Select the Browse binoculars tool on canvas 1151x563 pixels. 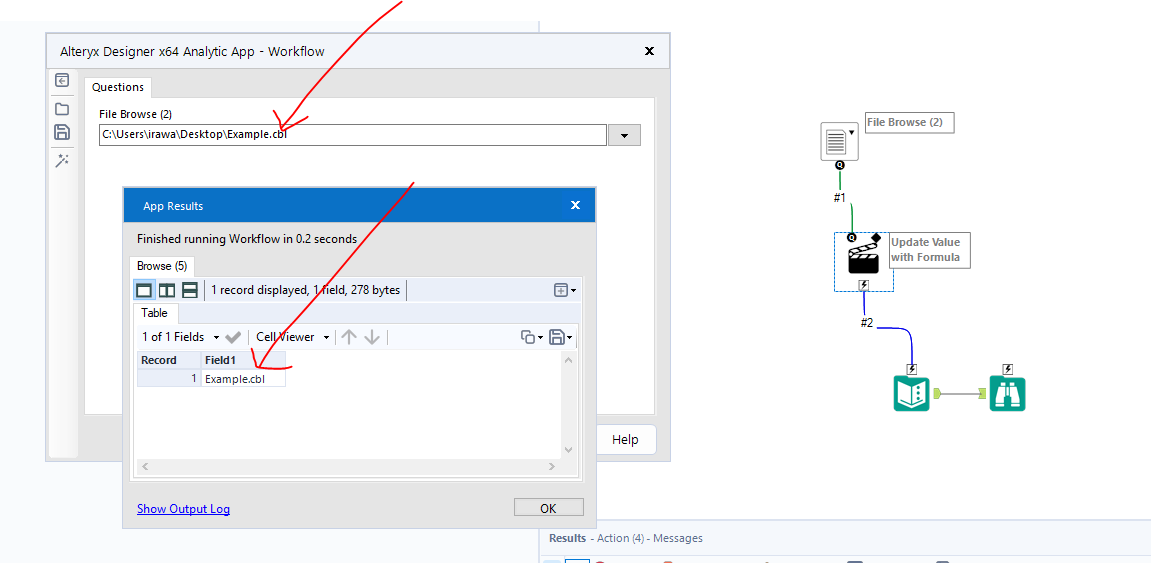1007,393
